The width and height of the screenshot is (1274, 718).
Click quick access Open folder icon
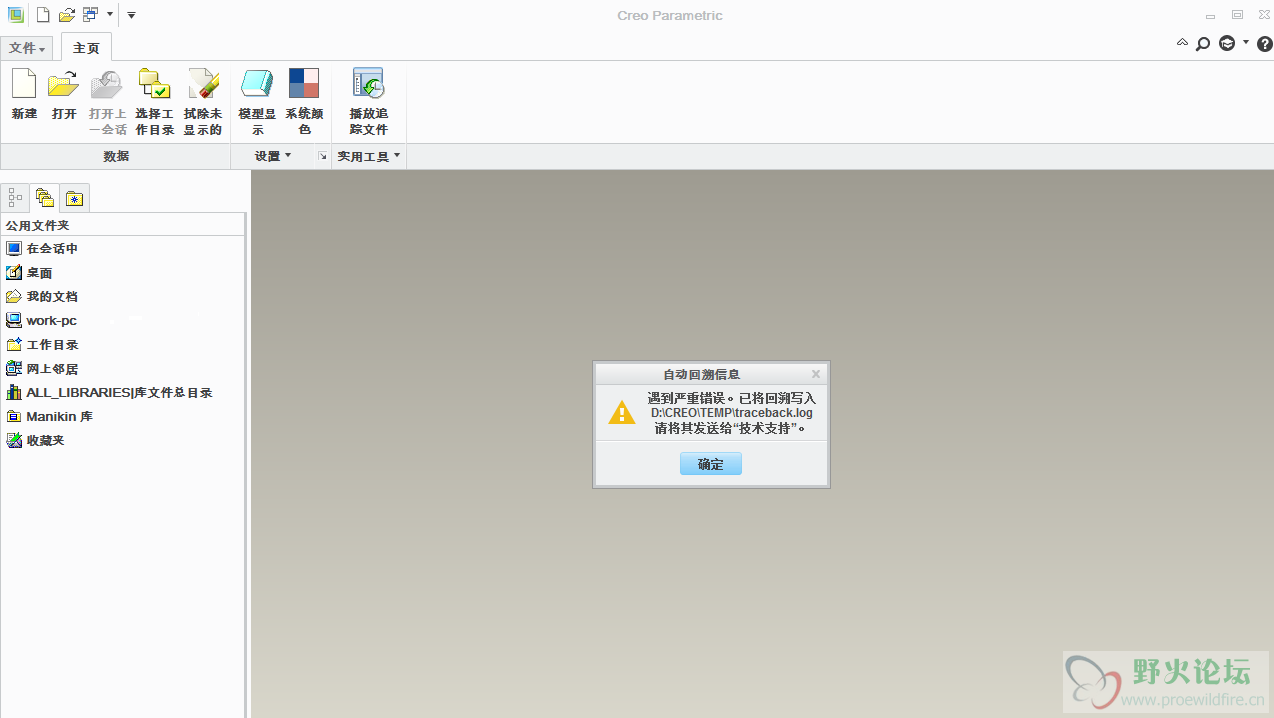(67, 15)
